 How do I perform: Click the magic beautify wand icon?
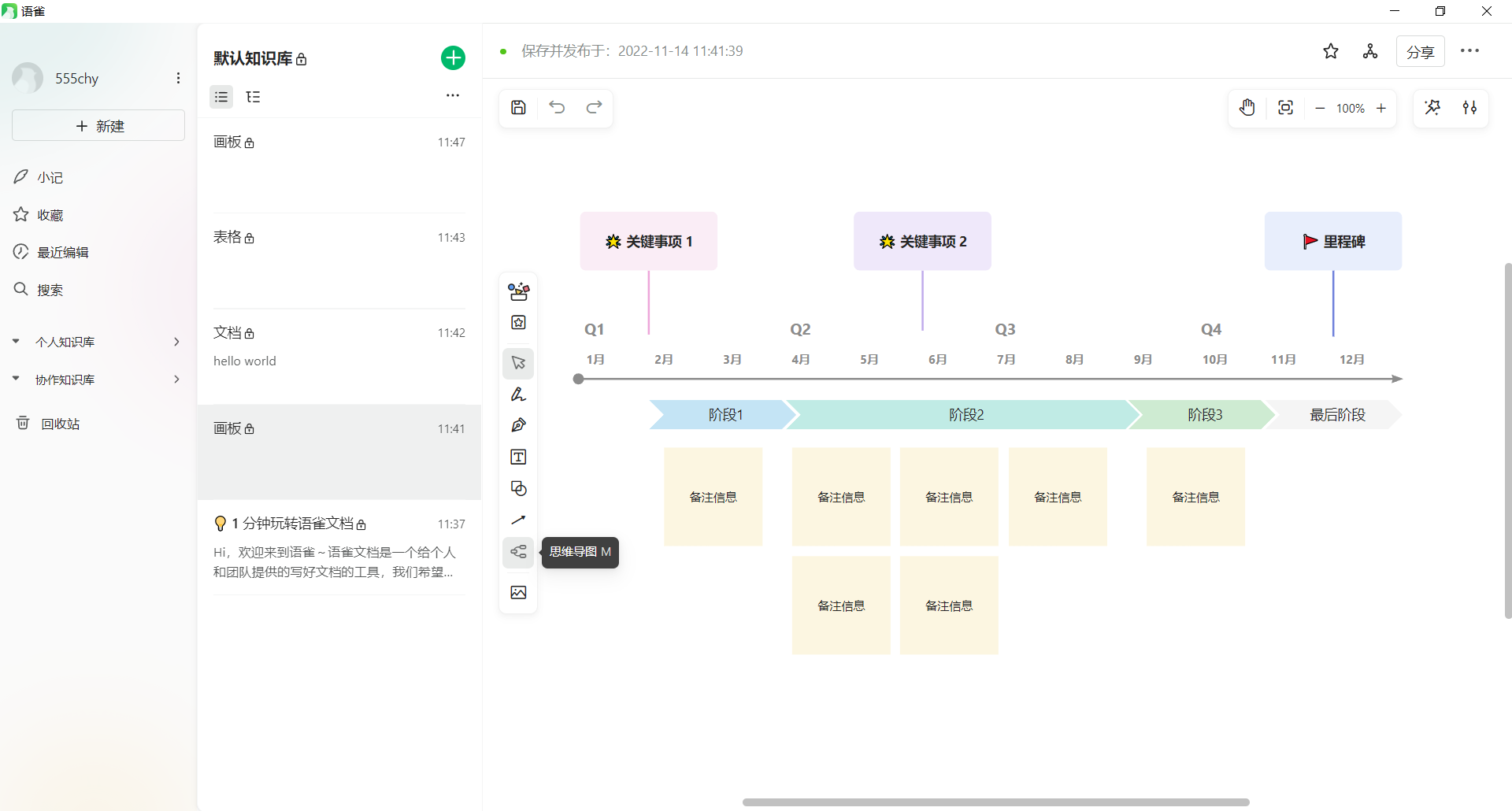point(1432,108)
